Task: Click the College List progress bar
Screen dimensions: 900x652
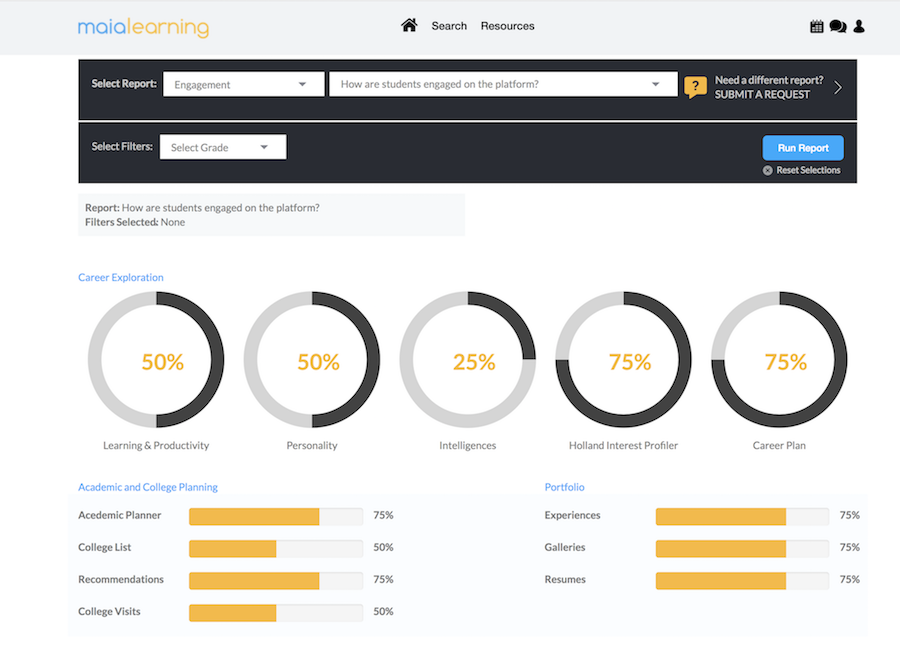Action: pyautogui.click(x=275, y=548)
